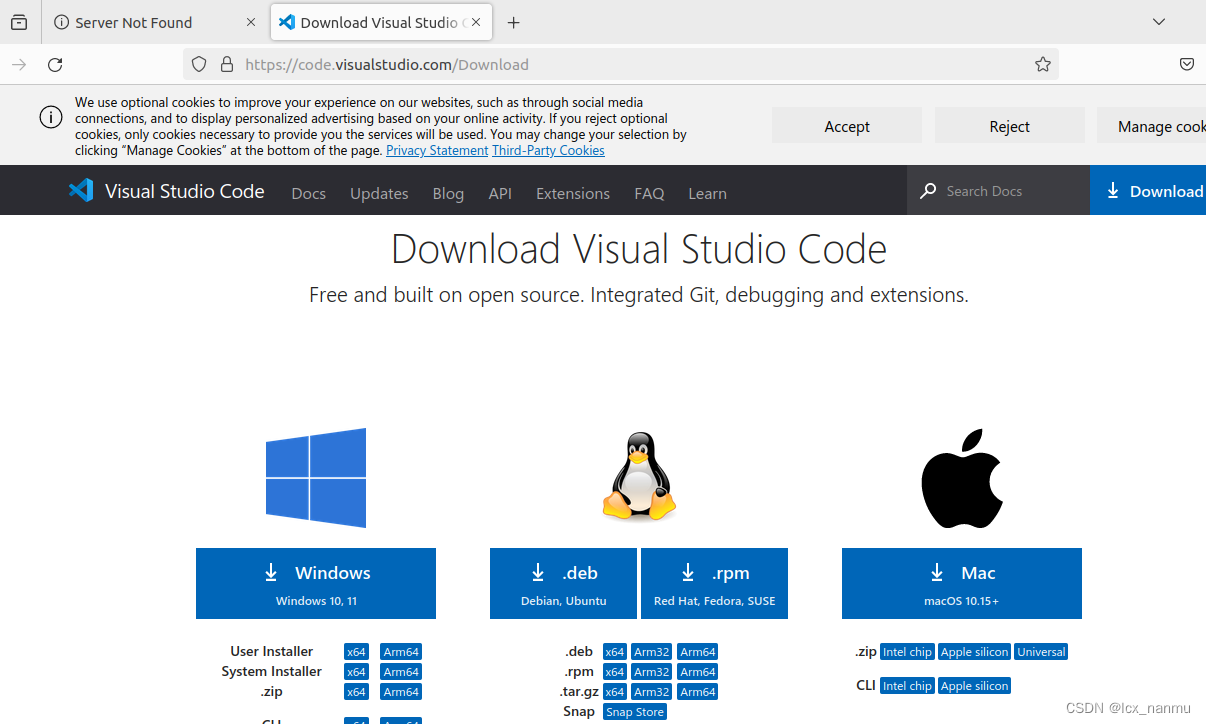Screen dimensions: 1206x724
Task: Open the Docs menu item
Action: tap(309, 193)
